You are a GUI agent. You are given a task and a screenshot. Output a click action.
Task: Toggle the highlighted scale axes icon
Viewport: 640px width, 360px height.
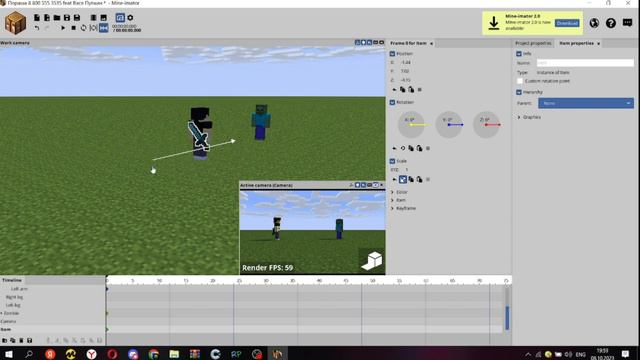click(x=403, y=179)
